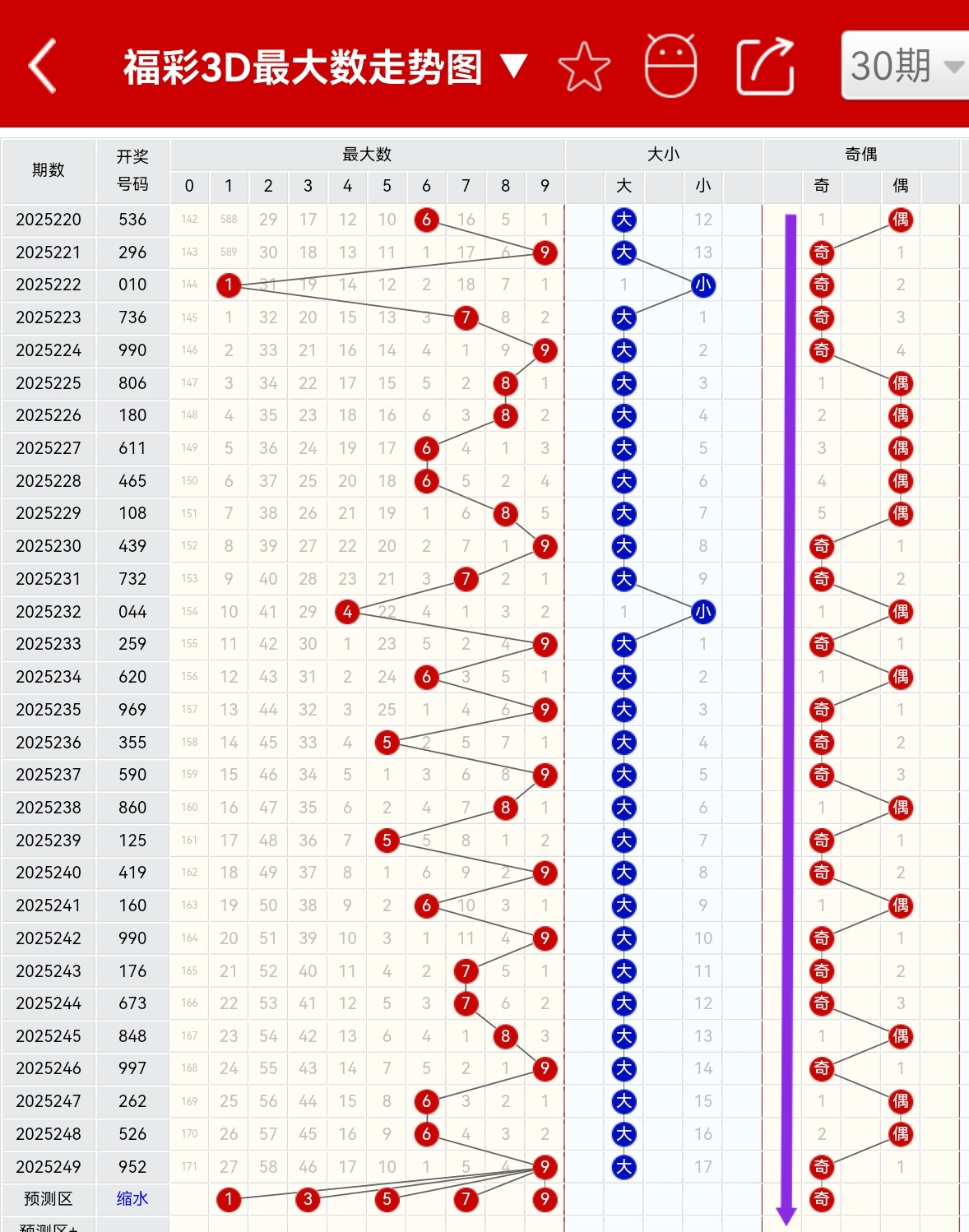Select prediction ball 7 in 预测区
The image size is (969, 1232).
point(466,1199)
